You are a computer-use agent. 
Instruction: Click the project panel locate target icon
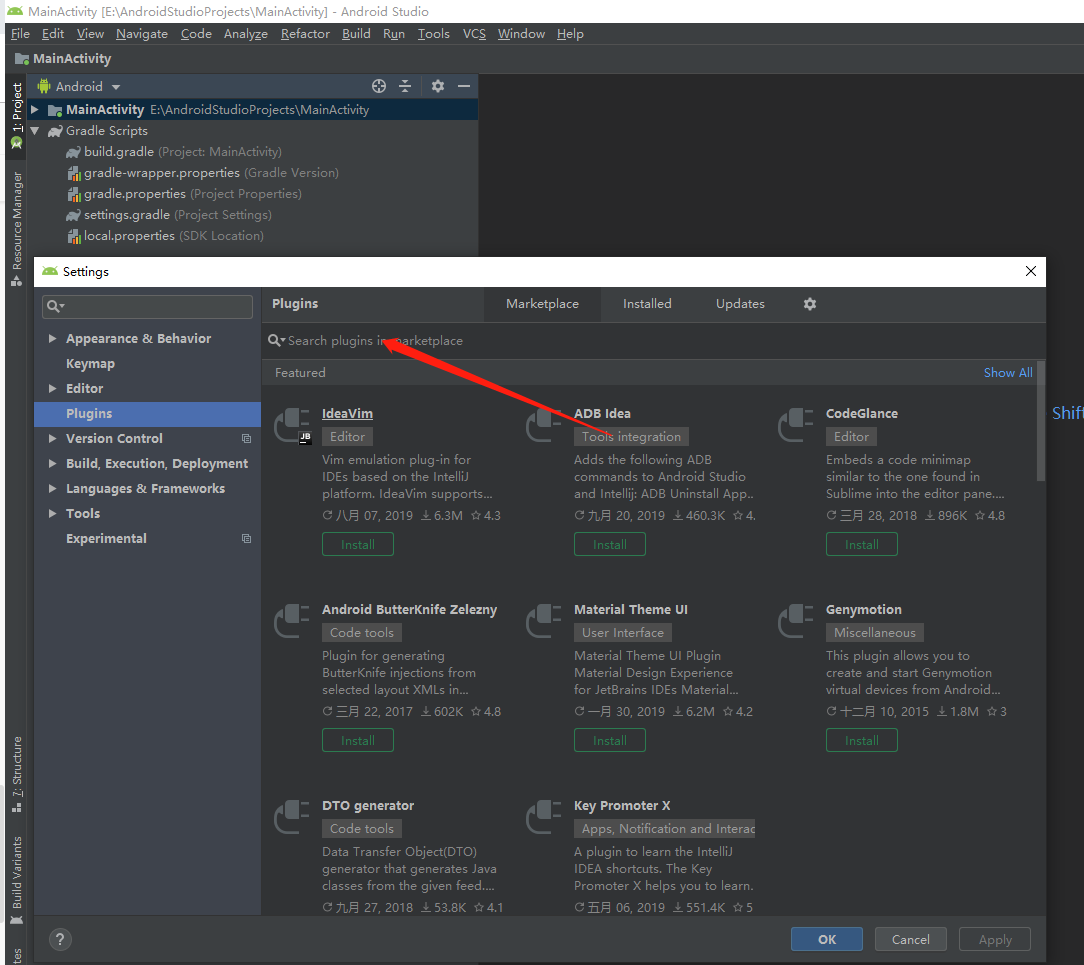[379, 87]
